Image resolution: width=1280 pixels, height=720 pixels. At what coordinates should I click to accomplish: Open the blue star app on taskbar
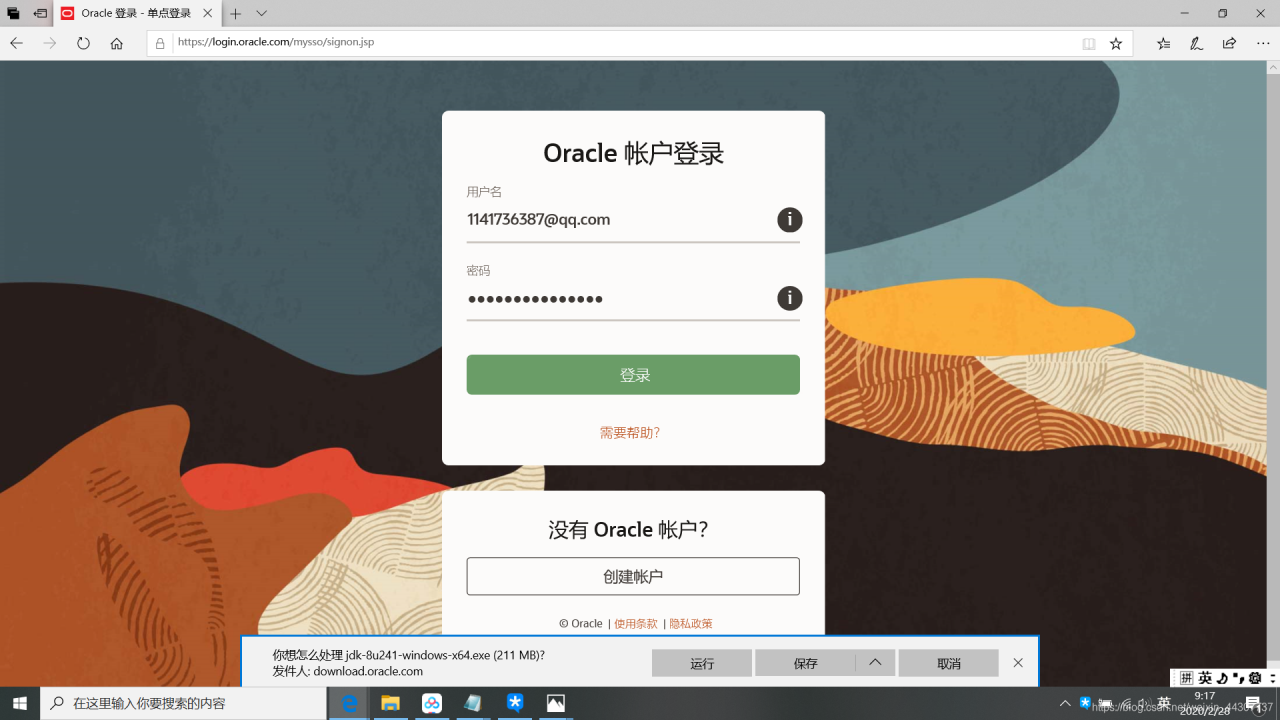(x=515, y=703)
